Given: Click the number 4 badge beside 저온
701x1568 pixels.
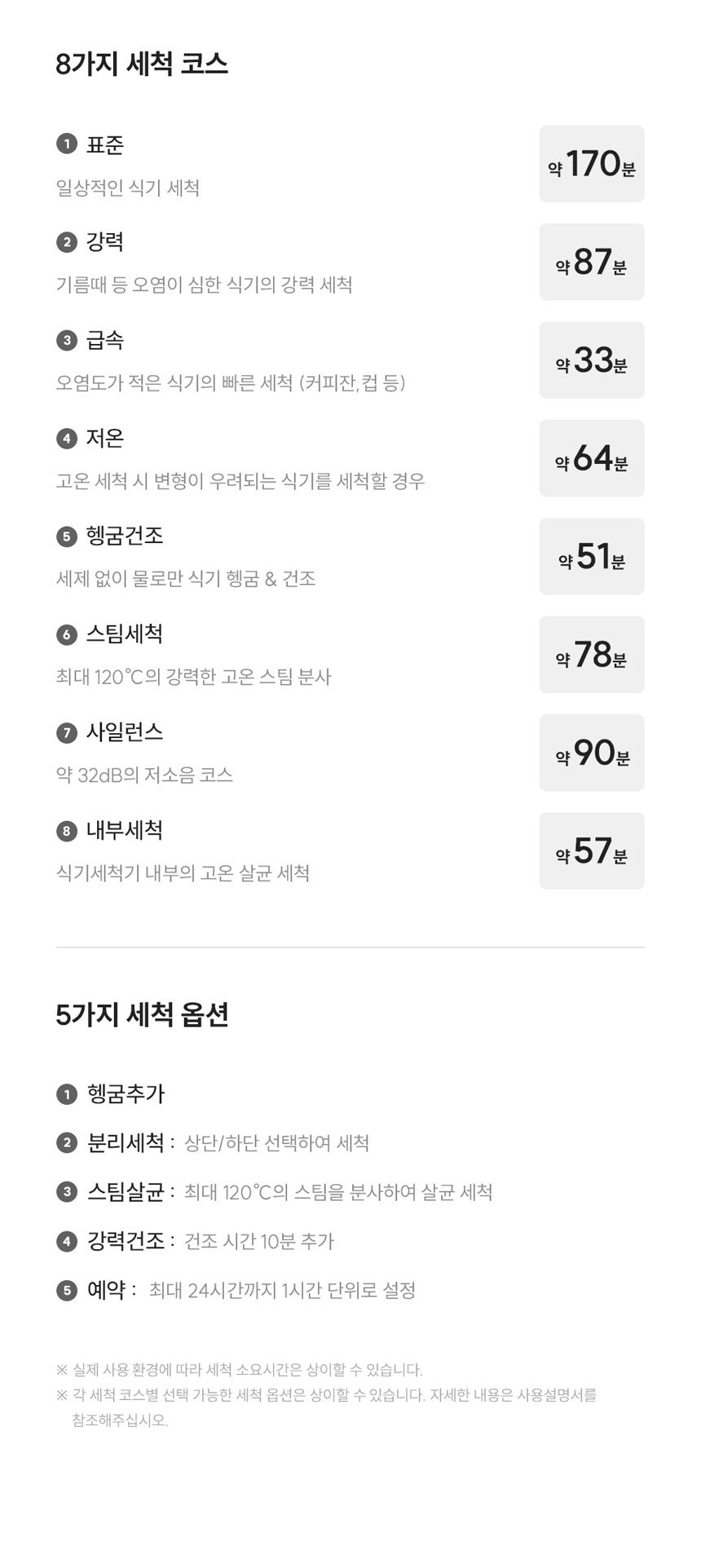Looking at the screenshot, I should (67, 439).
